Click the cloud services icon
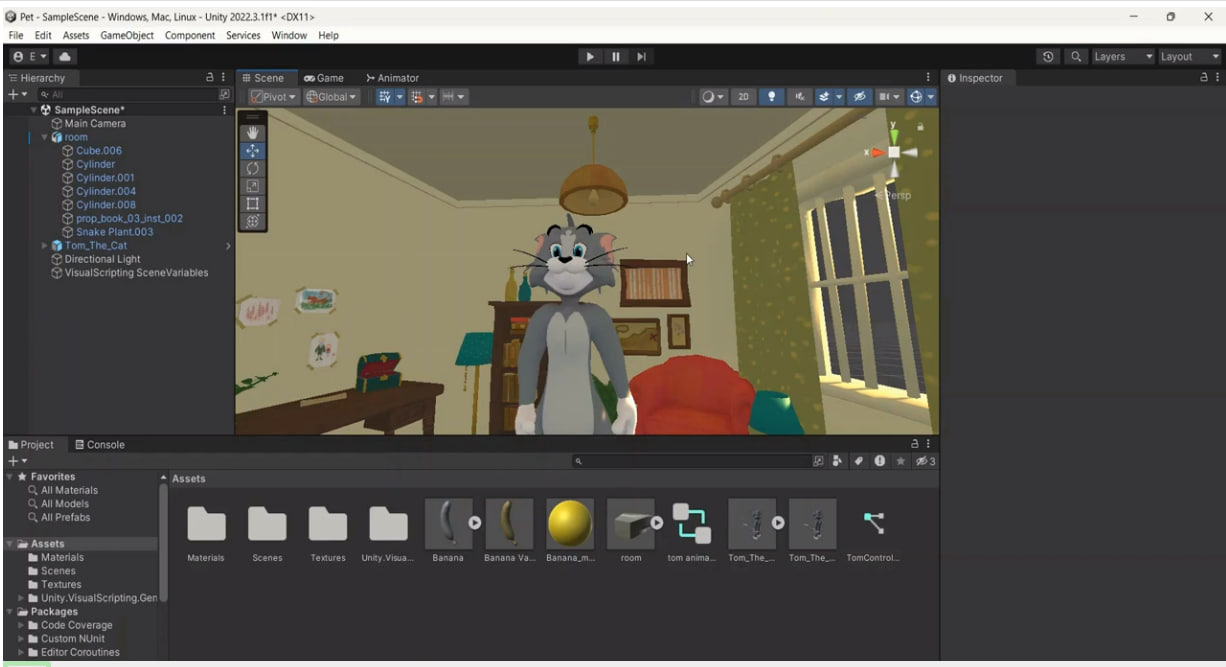 (64, 57)
